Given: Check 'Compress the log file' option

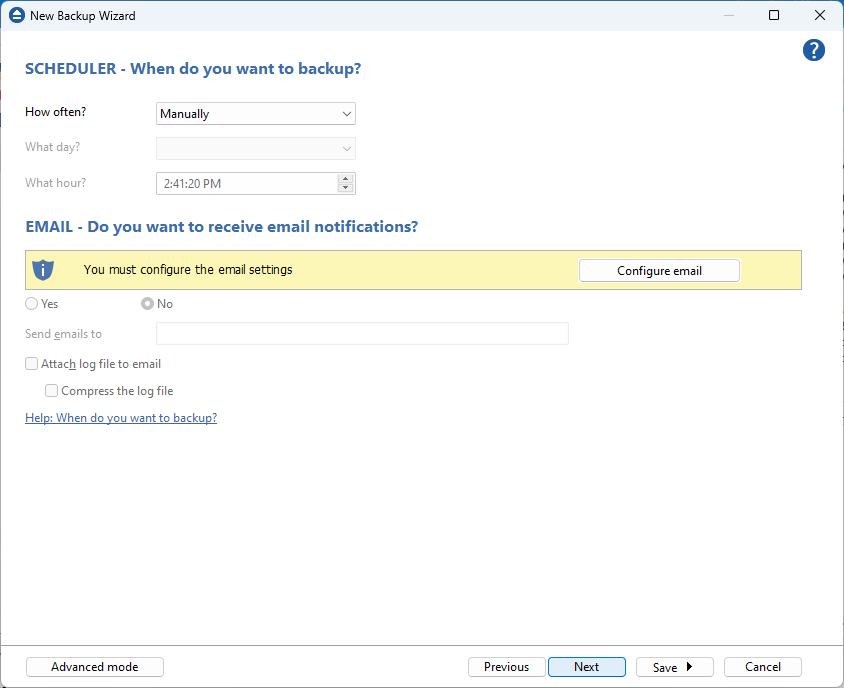Looking at the screenshot, I should (x=52, y=391).
